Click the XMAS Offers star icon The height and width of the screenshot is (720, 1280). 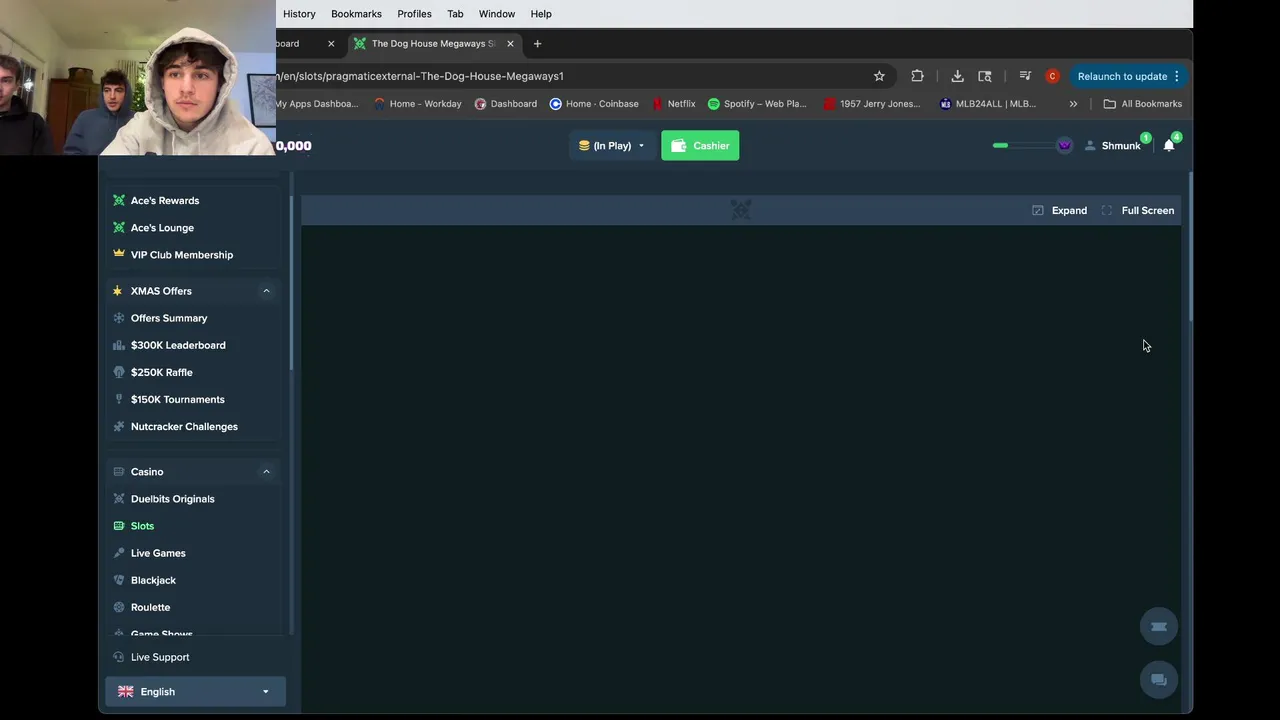[x=118, y=291]
